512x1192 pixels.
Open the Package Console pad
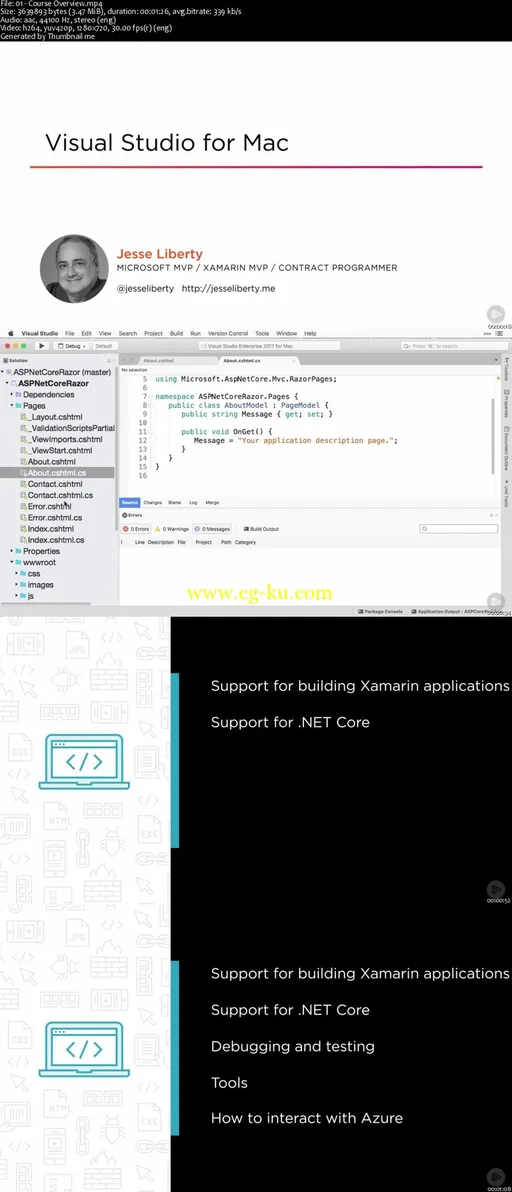coord(381,611)
